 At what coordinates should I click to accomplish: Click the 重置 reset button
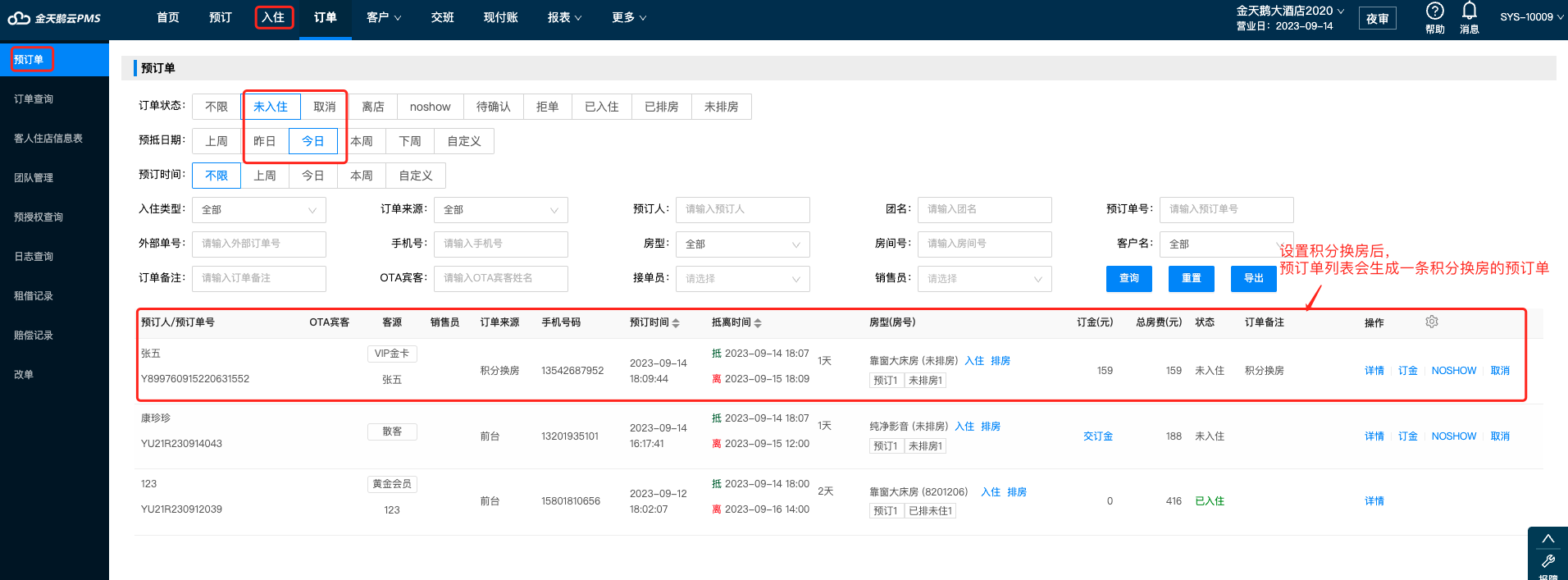click(x=1192, y=279)
